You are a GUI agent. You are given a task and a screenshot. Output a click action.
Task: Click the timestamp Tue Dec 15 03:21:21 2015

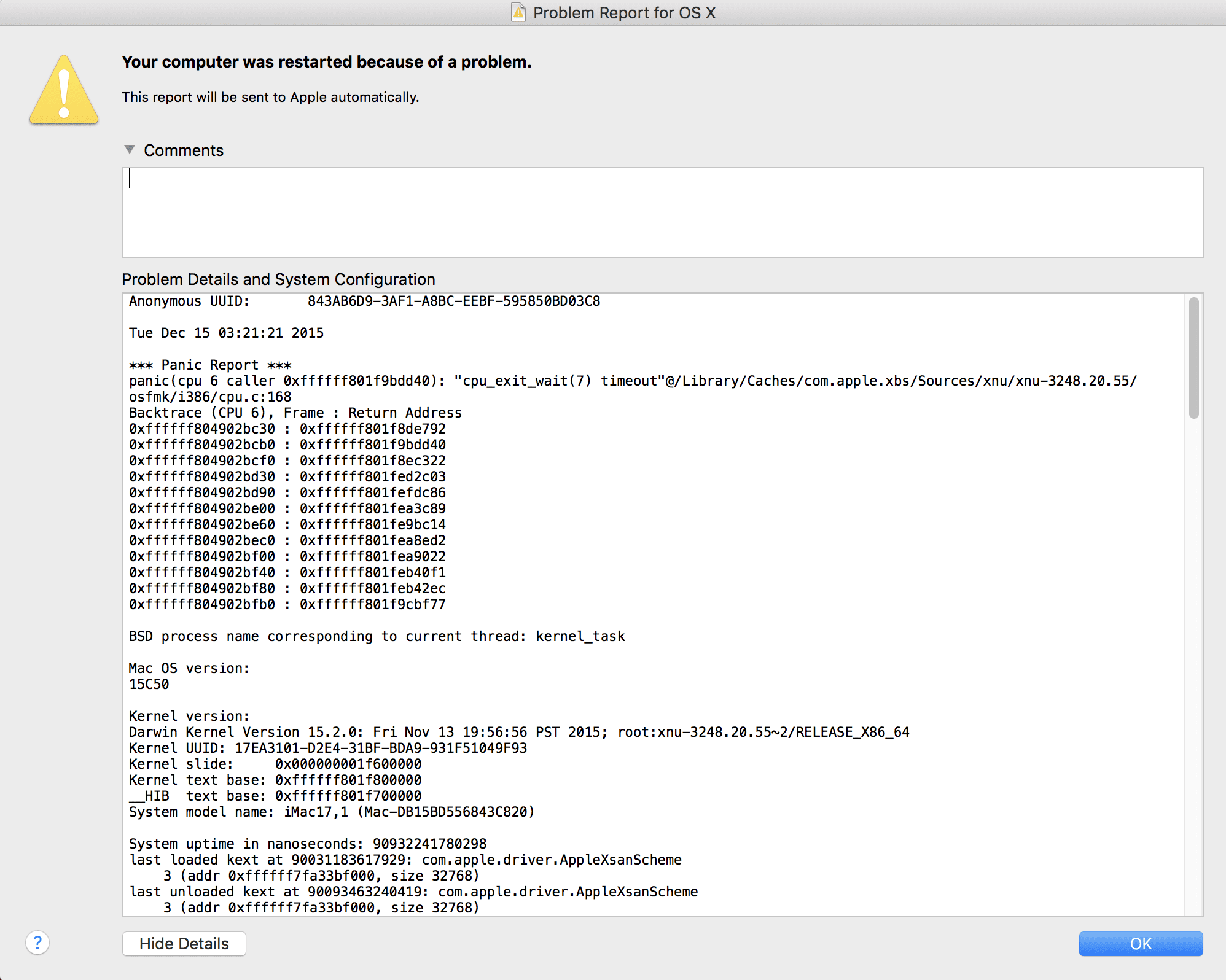pos(226,333)
